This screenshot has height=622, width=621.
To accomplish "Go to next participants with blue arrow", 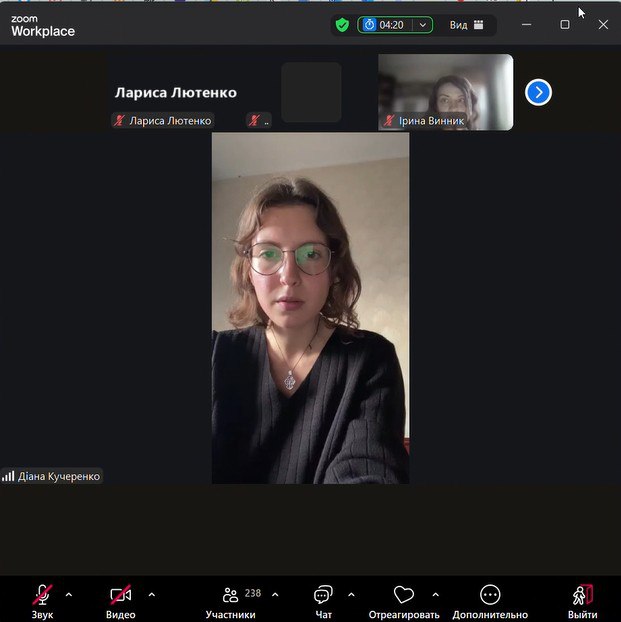I will pos(538,92).
